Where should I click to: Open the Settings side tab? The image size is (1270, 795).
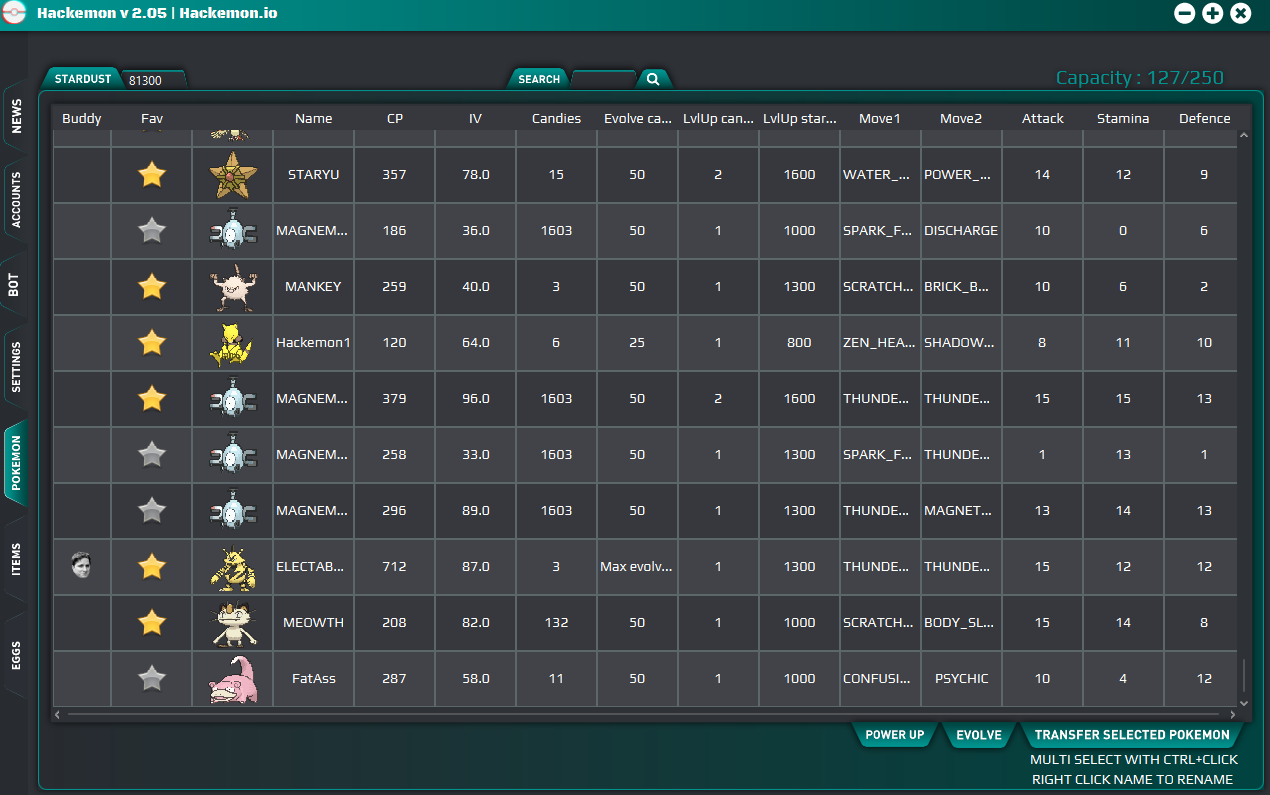(16, 367)
